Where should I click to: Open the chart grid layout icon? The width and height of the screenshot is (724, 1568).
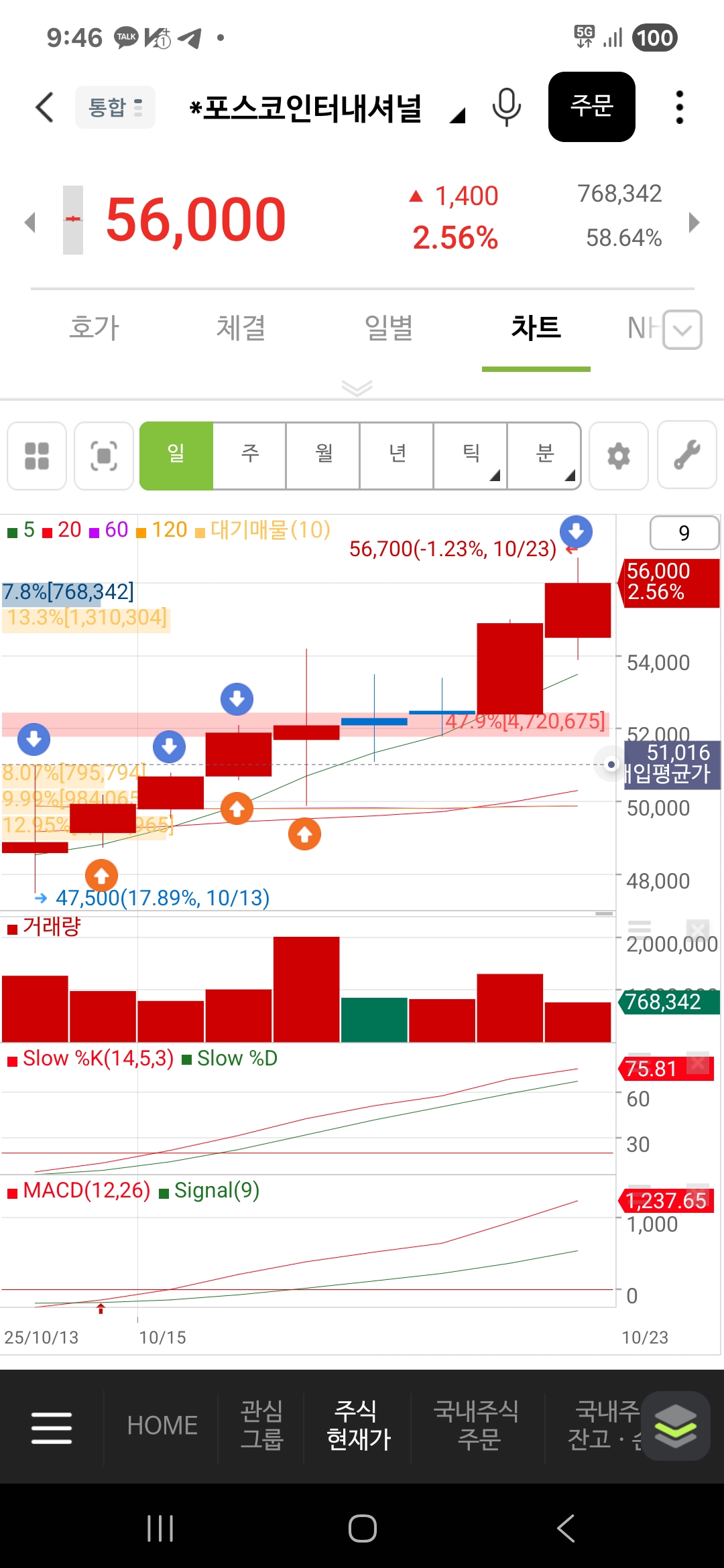[x=37, y=456]
